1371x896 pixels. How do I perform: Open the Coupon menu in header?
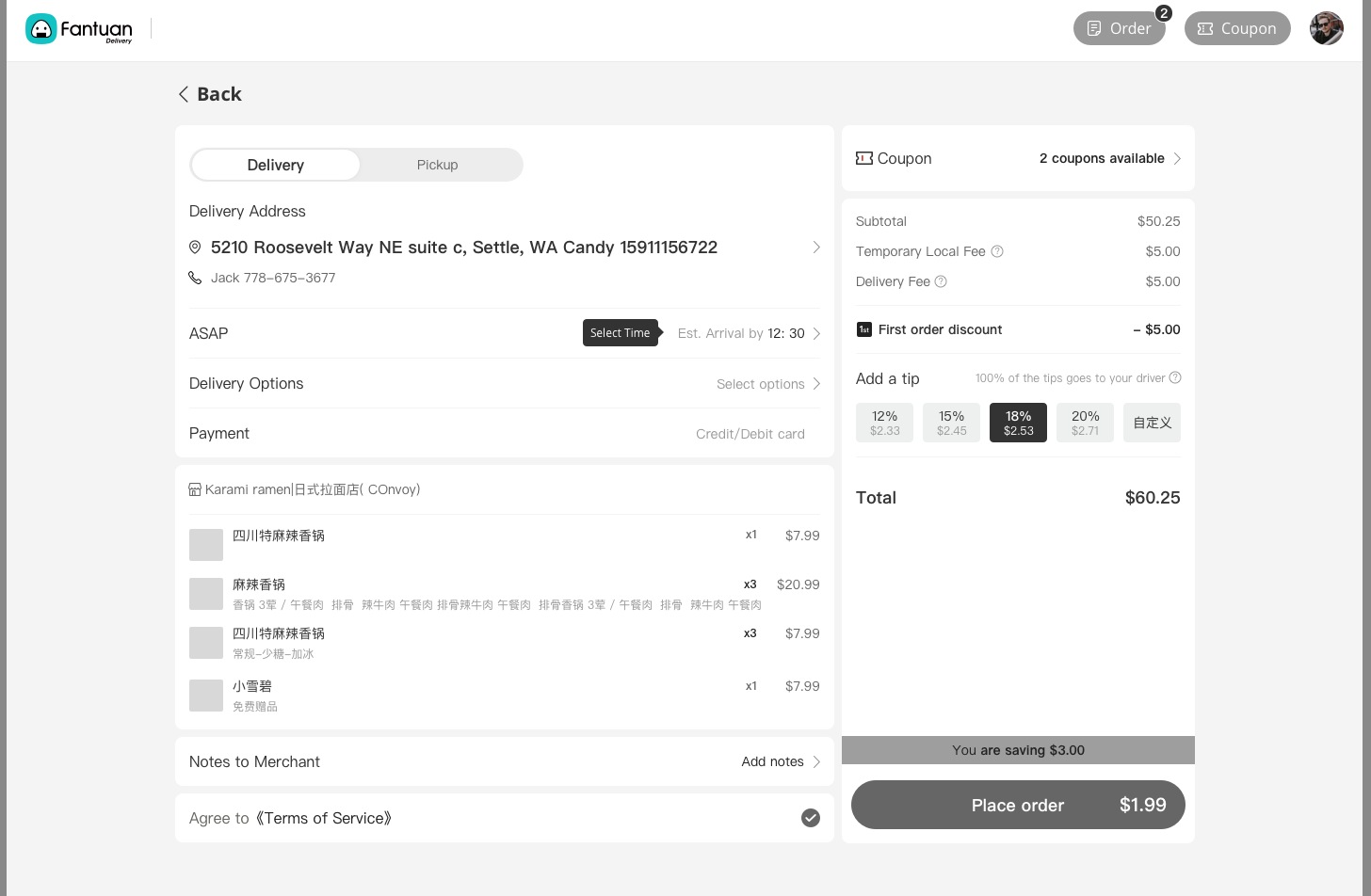tap(1237, 28)
